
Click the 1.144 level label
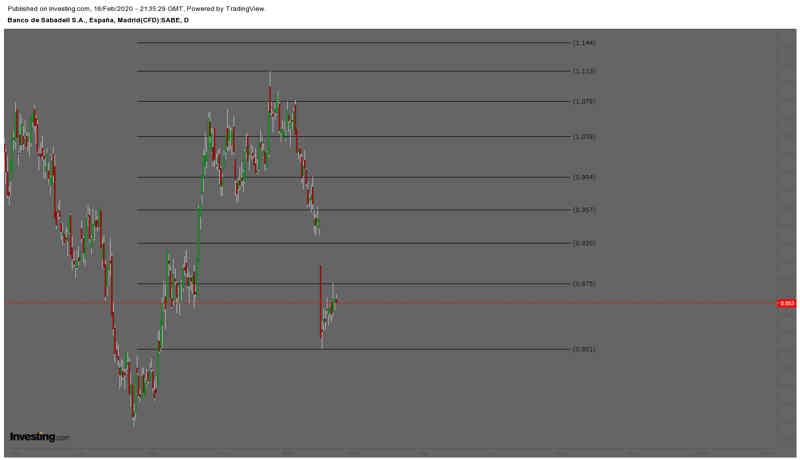click(x=584, y=43)
